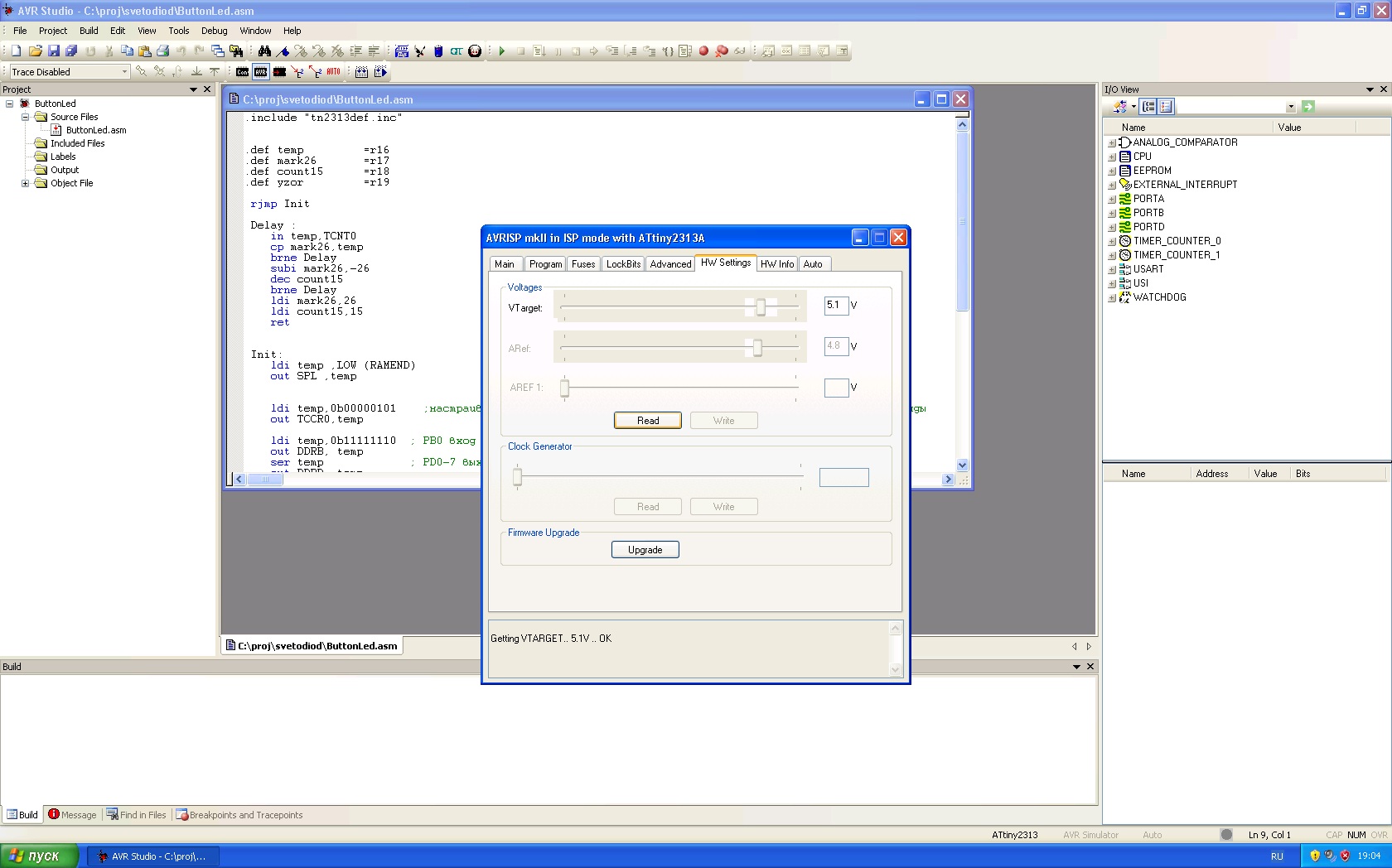Open the Debug menu
The height and width of the screenshot is (868, 1392).
tap(214, 31)
